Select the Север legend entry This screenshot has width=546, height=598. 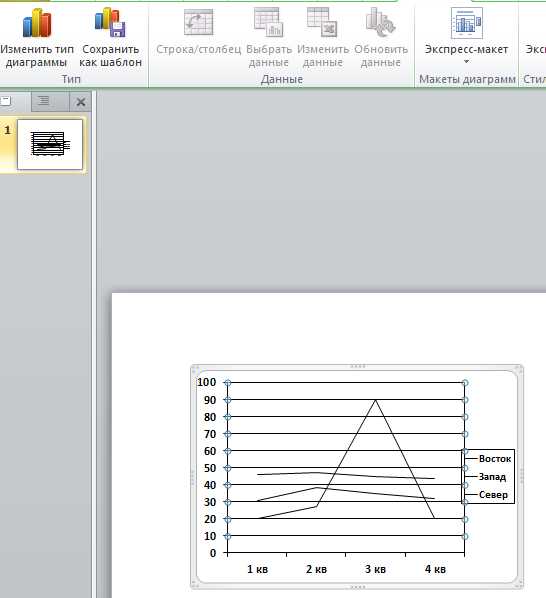point(493,495)
